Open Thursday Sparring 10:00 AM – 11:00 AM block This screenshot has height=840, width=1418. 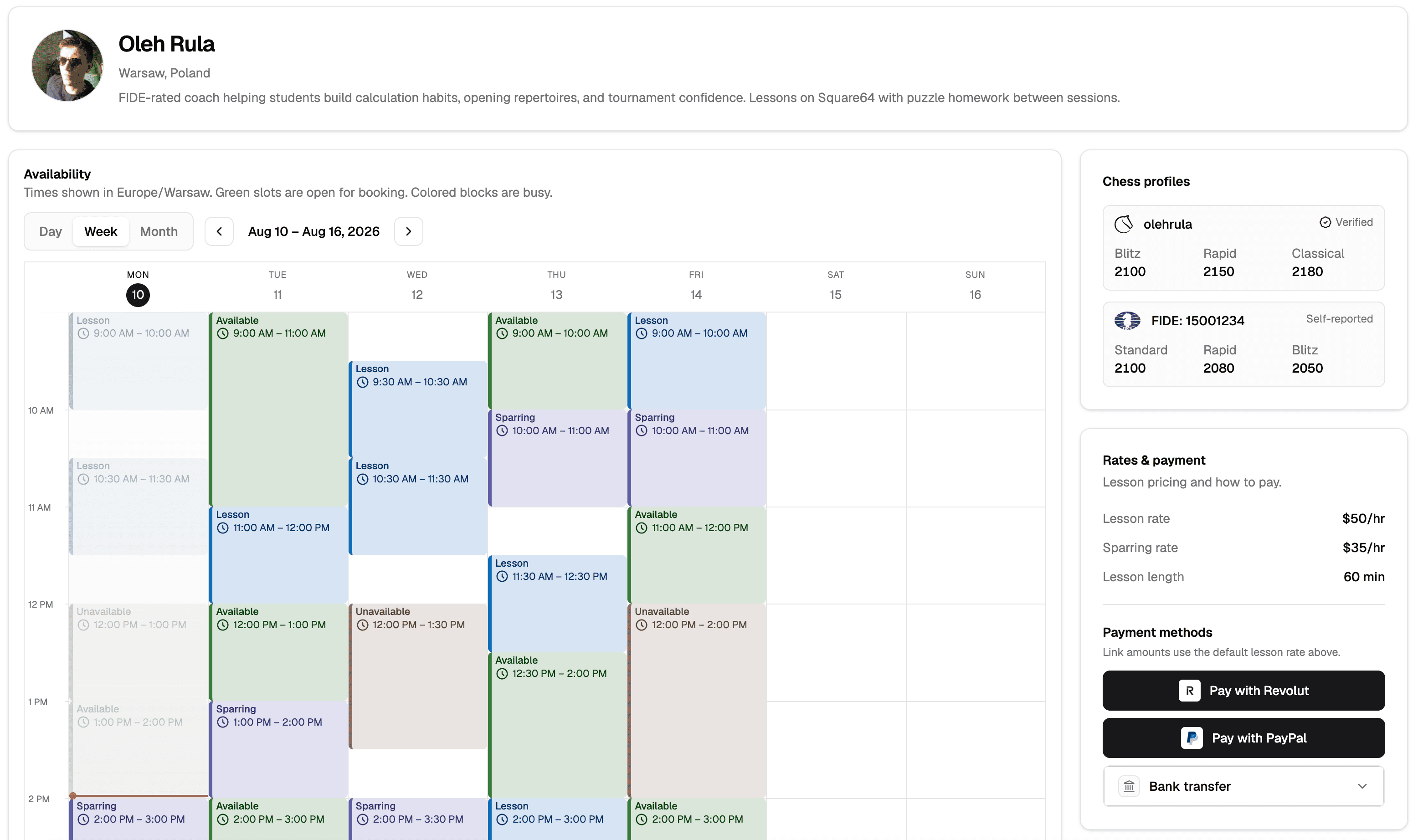coord(558,458)
